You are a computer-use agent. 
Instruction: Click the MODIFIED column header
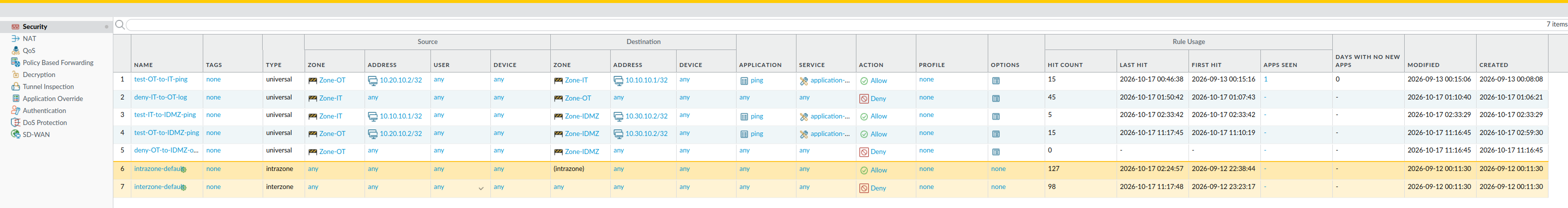[x=1423, y=64]
